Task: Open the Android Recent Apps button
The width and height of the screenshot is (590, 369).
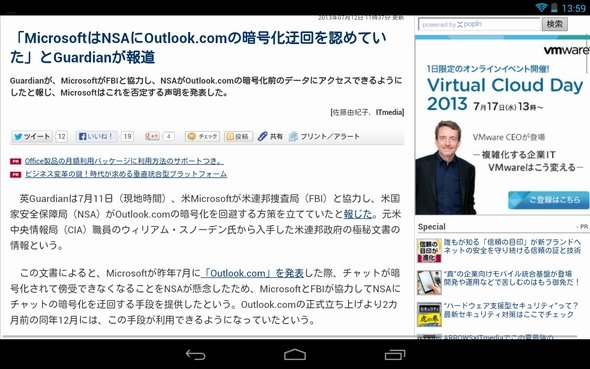Action: 395,354
